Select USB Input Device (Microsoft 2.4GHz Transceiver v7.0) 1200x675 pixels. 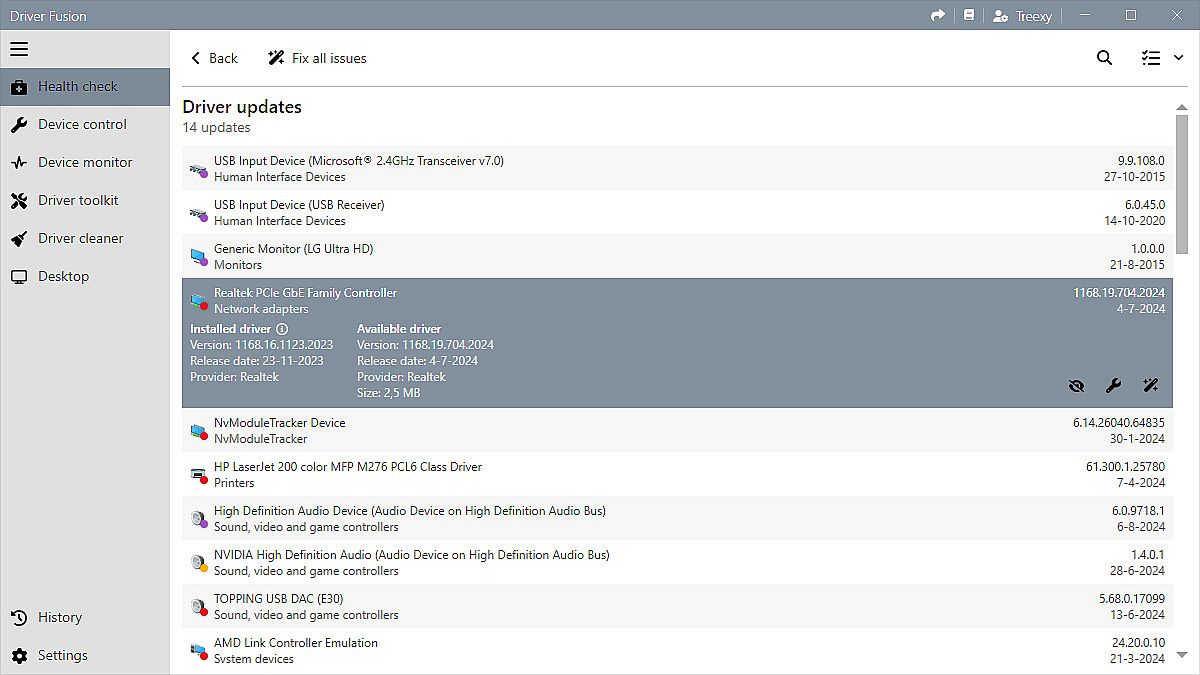point(677,169)
